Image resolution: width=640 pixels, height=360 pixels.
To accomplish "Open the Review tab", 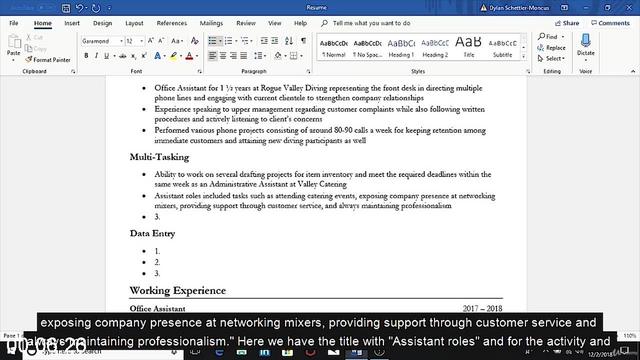I will (x=246, y=23).
